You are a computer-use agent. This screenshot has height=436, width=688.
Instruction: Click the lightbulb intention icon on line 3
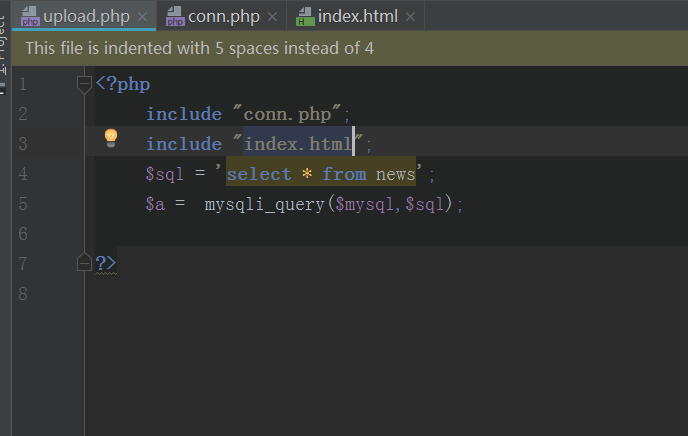111,138
